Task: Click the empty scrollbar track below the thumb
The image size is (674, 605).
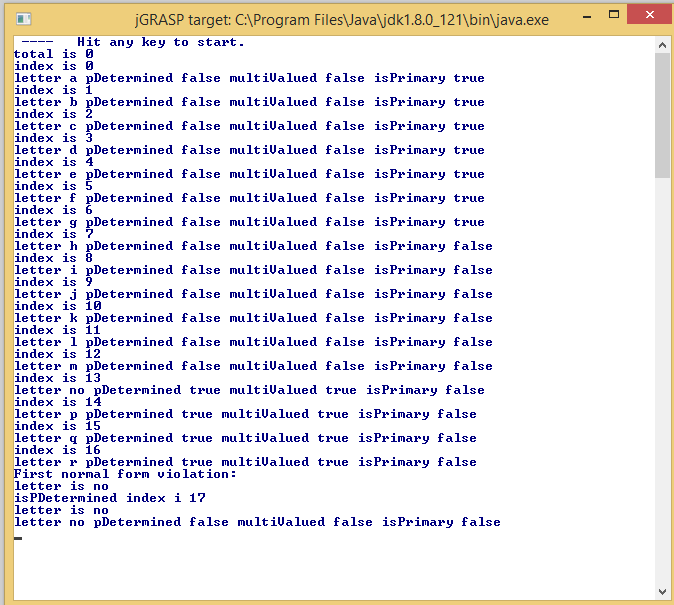Action: (662, 380)
